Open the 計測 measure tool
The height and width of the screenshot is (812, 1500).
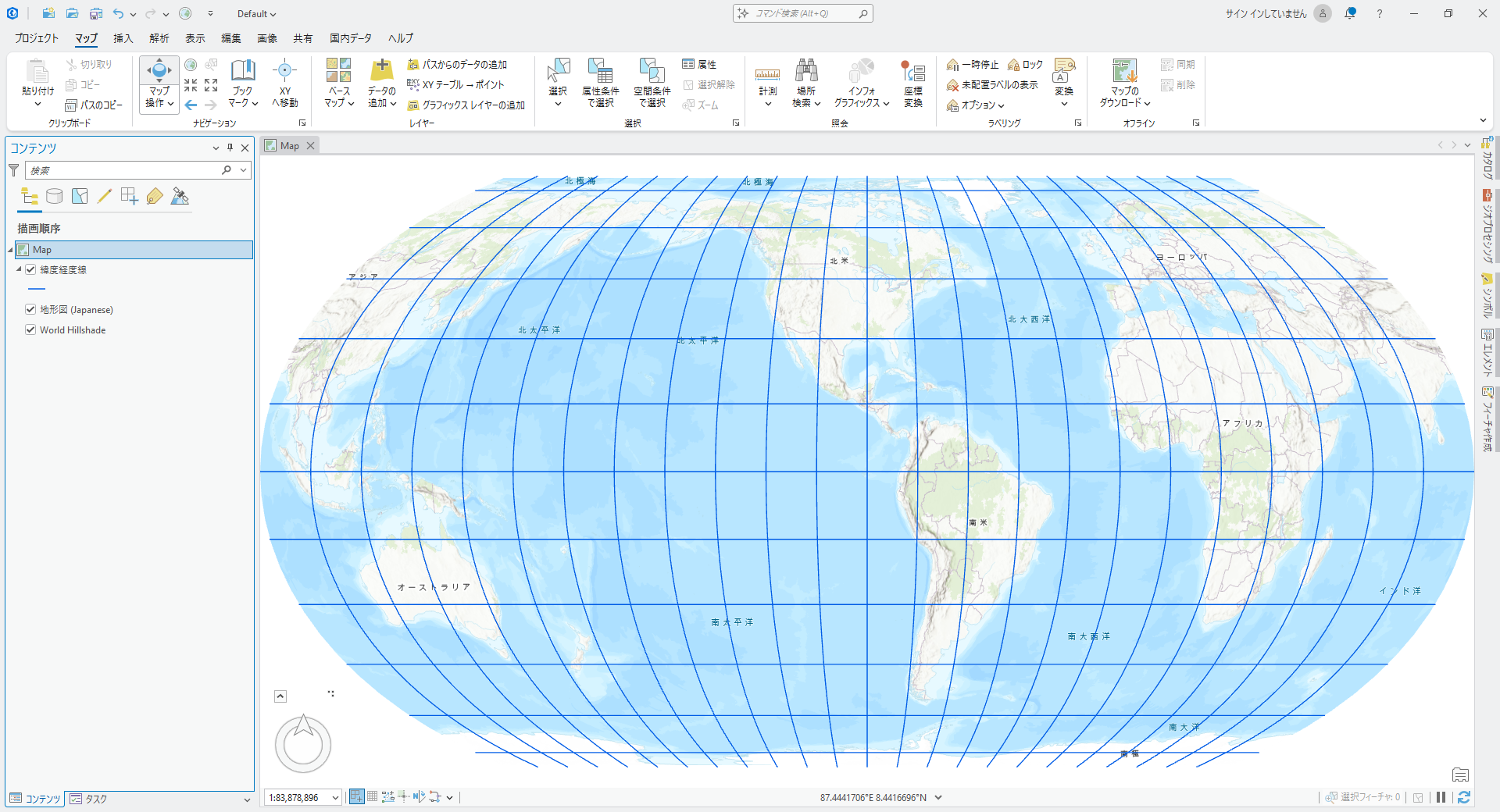(767, 74)
